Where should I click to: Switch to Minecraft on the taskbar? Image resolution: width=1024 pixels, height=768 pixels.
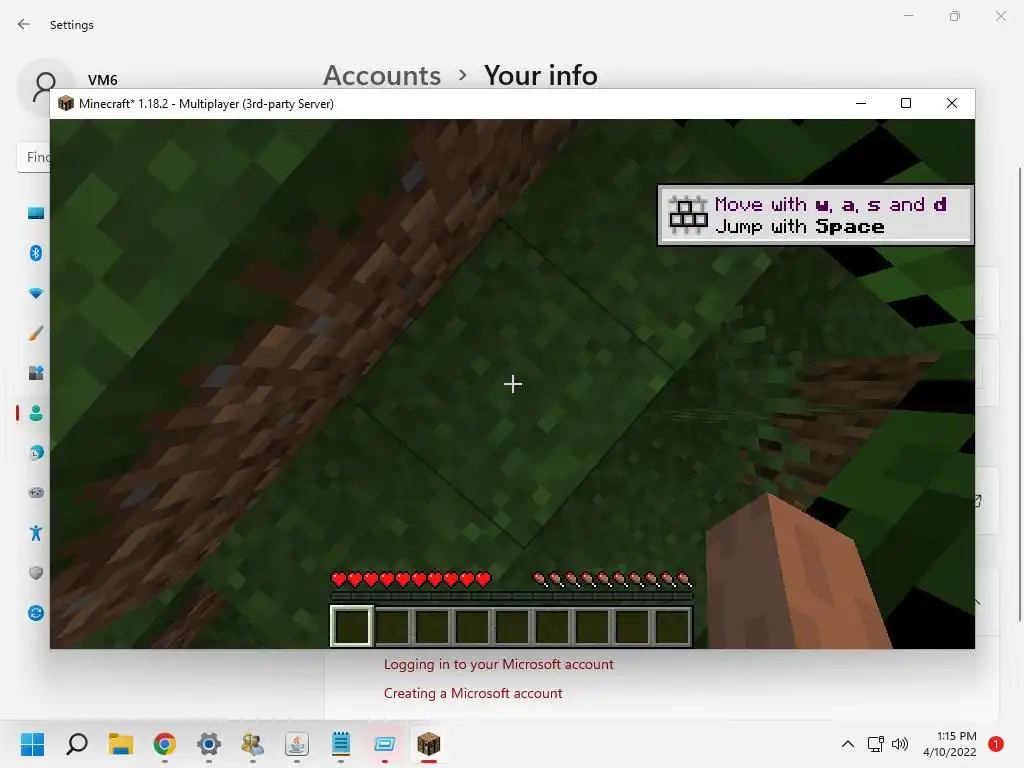click(x=428, y=744)
